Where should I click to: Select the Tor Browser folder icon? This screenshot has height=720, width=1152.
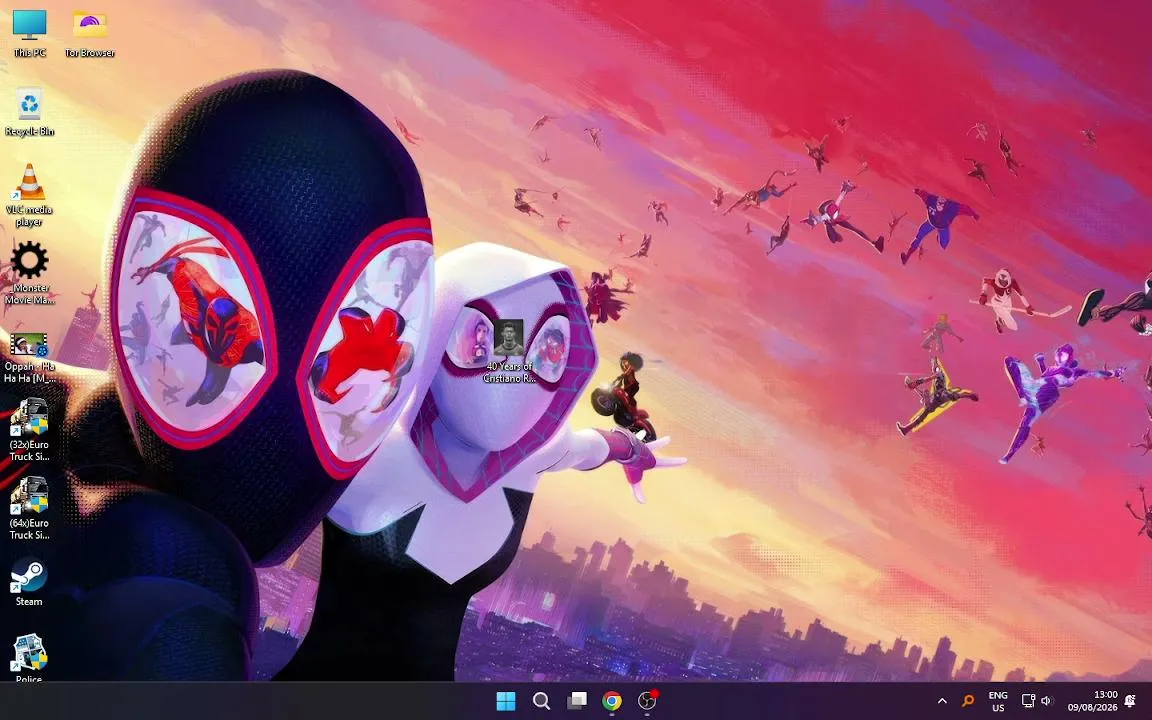90,34
